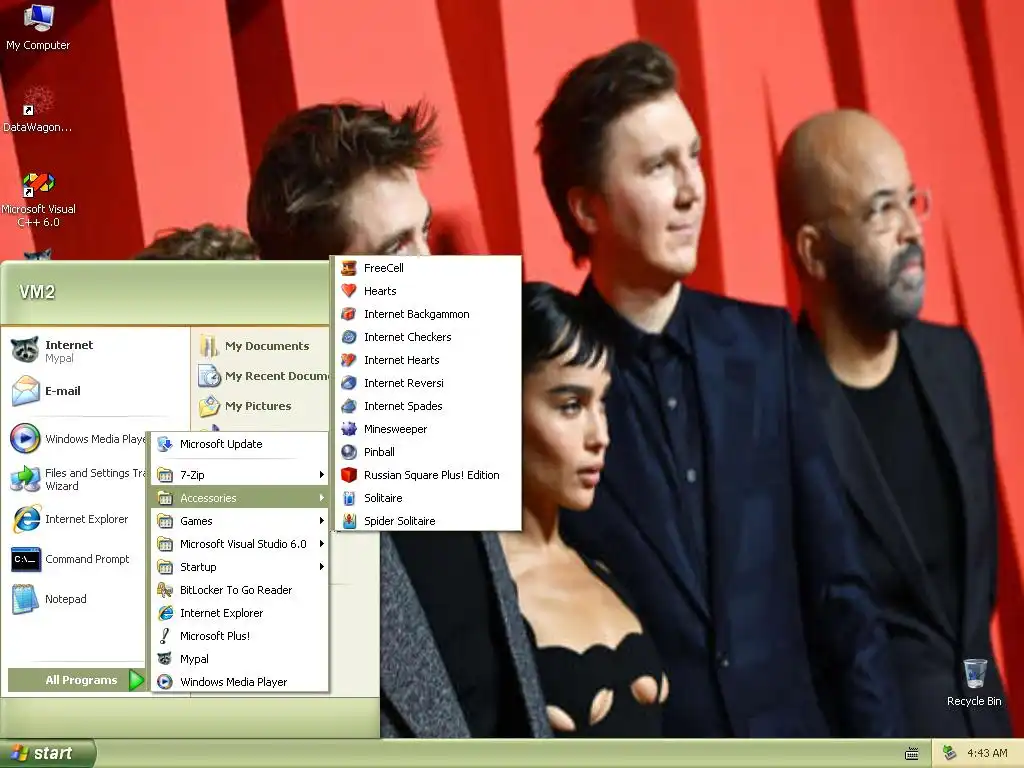The image size is (1024, 768).
Task: Start Spider Solitaire
Action: click(x=428, y=520)
